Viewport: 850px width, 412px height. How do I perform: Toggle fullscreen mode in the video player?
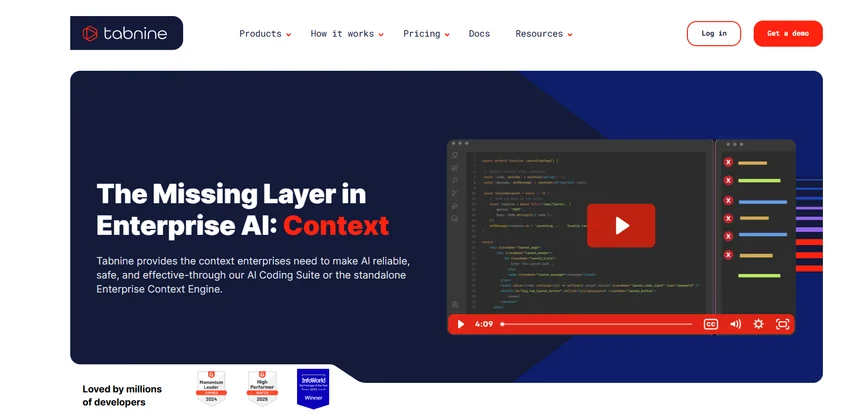[782, 324]
